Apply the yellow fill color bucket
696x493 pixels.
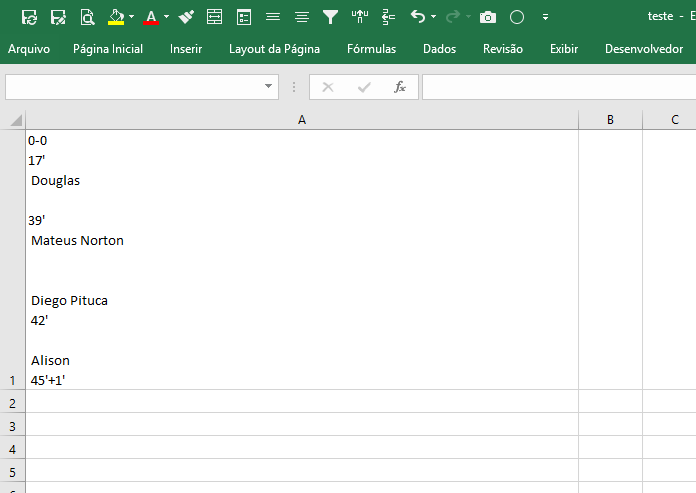pyautogui.click(x=116, y=17)
